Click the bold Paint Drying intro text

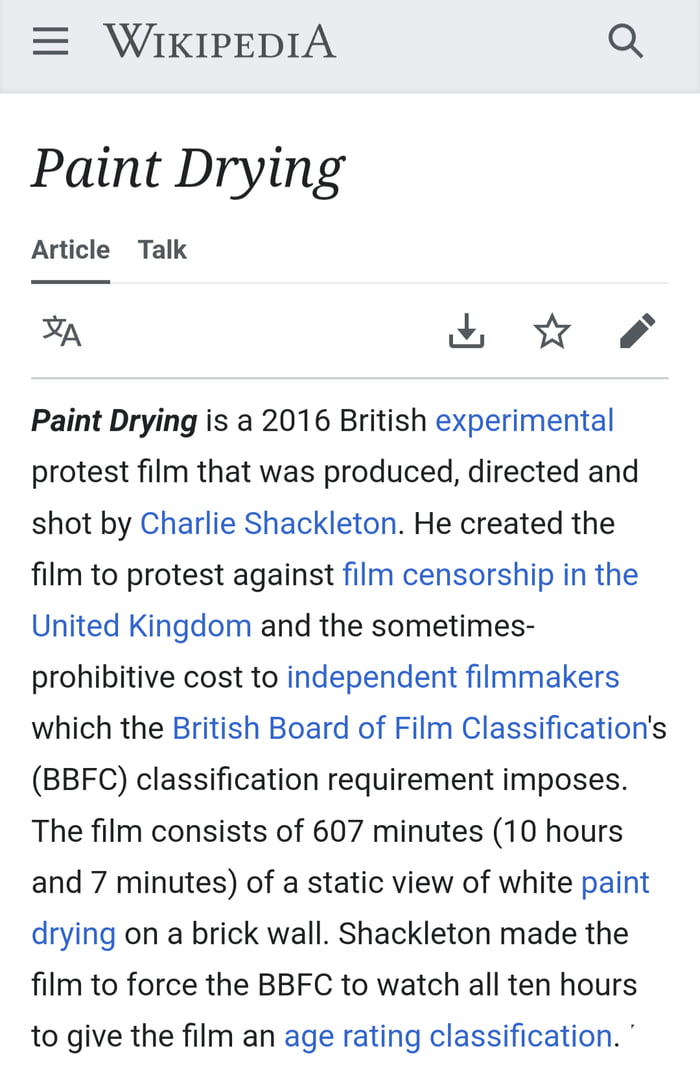point(114,421)
